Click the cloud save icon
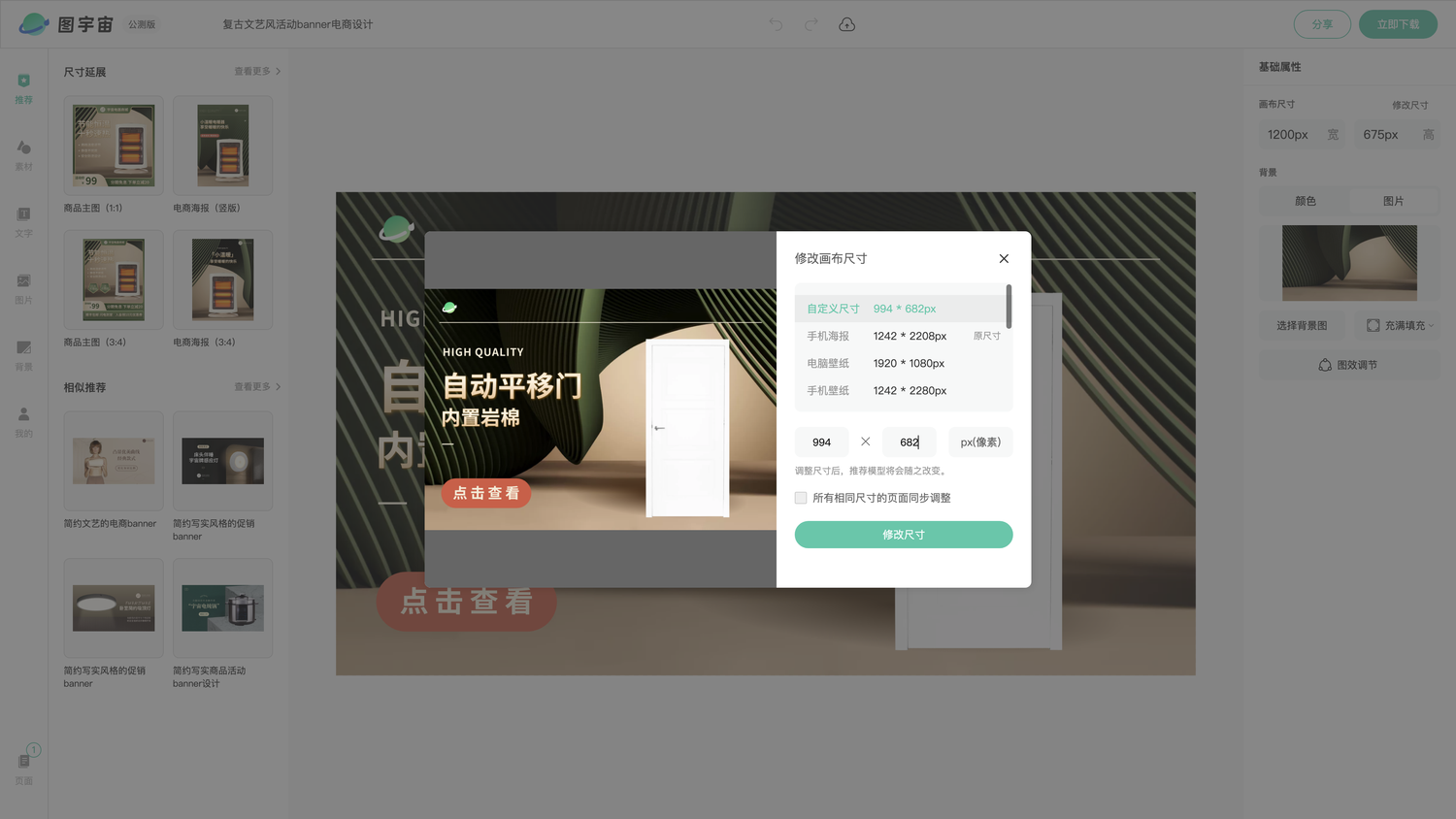 (846, 24)
